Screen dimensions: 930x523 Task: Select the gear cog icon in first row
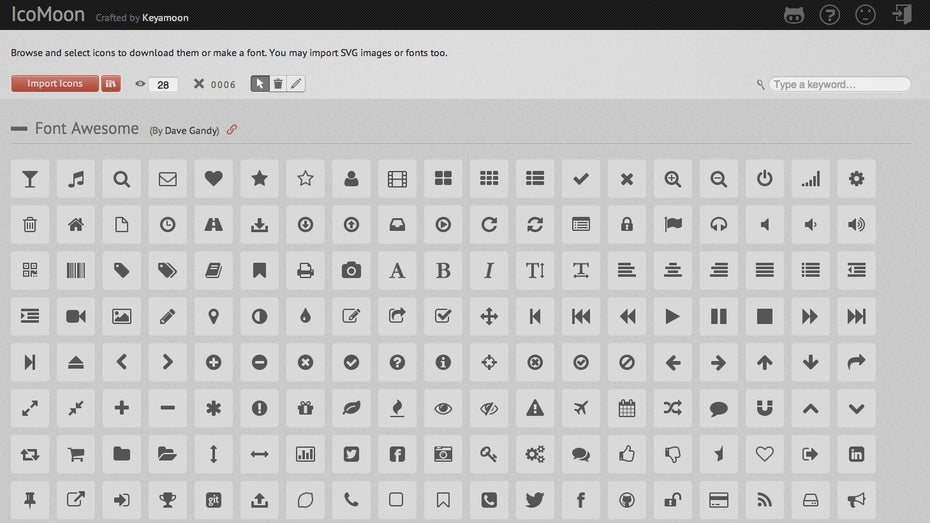coord(856,178)
